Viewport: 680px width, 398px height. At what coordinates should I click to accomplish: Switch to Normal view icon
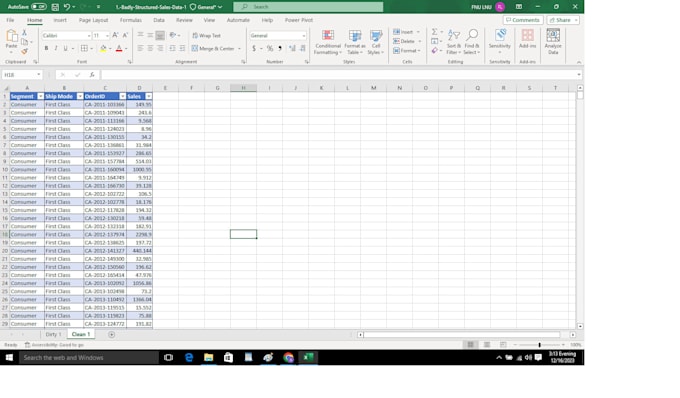click(471, 345)
